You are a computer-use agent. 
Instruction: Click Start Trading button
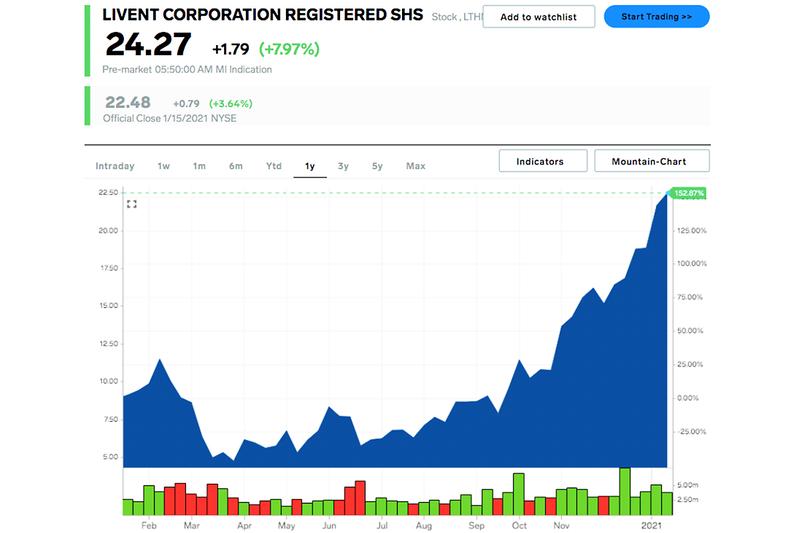click(x=657, y=17)
